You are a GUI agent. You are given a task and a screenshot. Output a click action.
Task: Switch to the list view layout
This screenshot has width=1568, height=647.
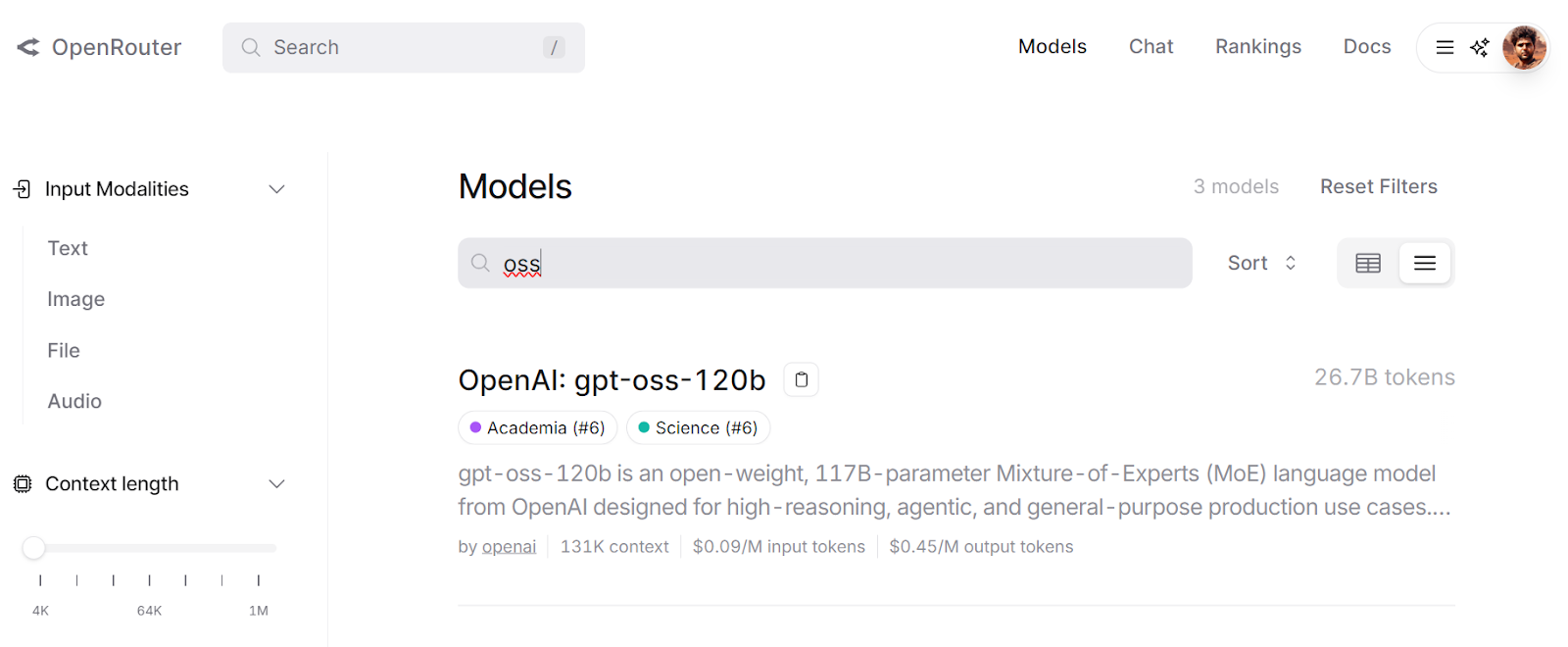click(x=1425, y=263)
